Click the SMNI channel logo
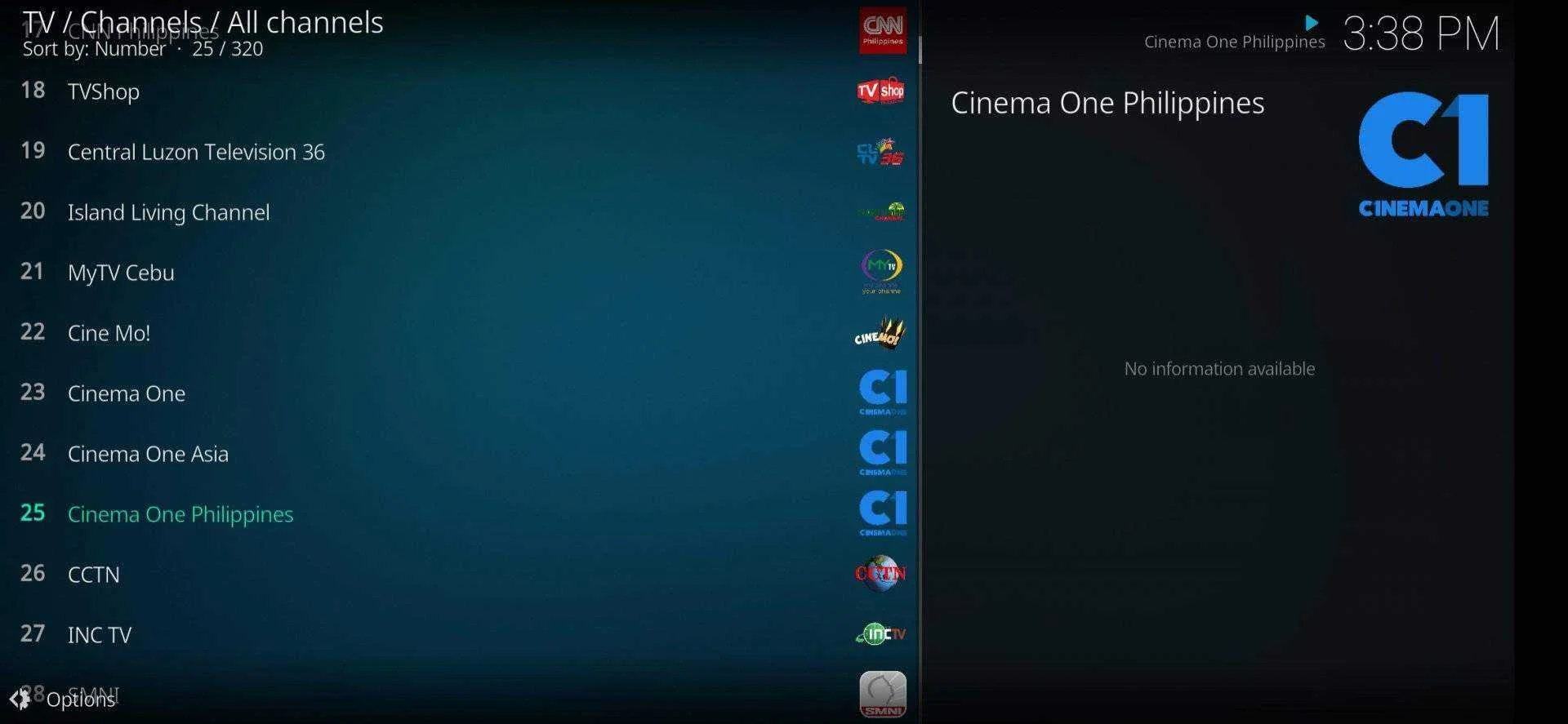 point(883,695)
